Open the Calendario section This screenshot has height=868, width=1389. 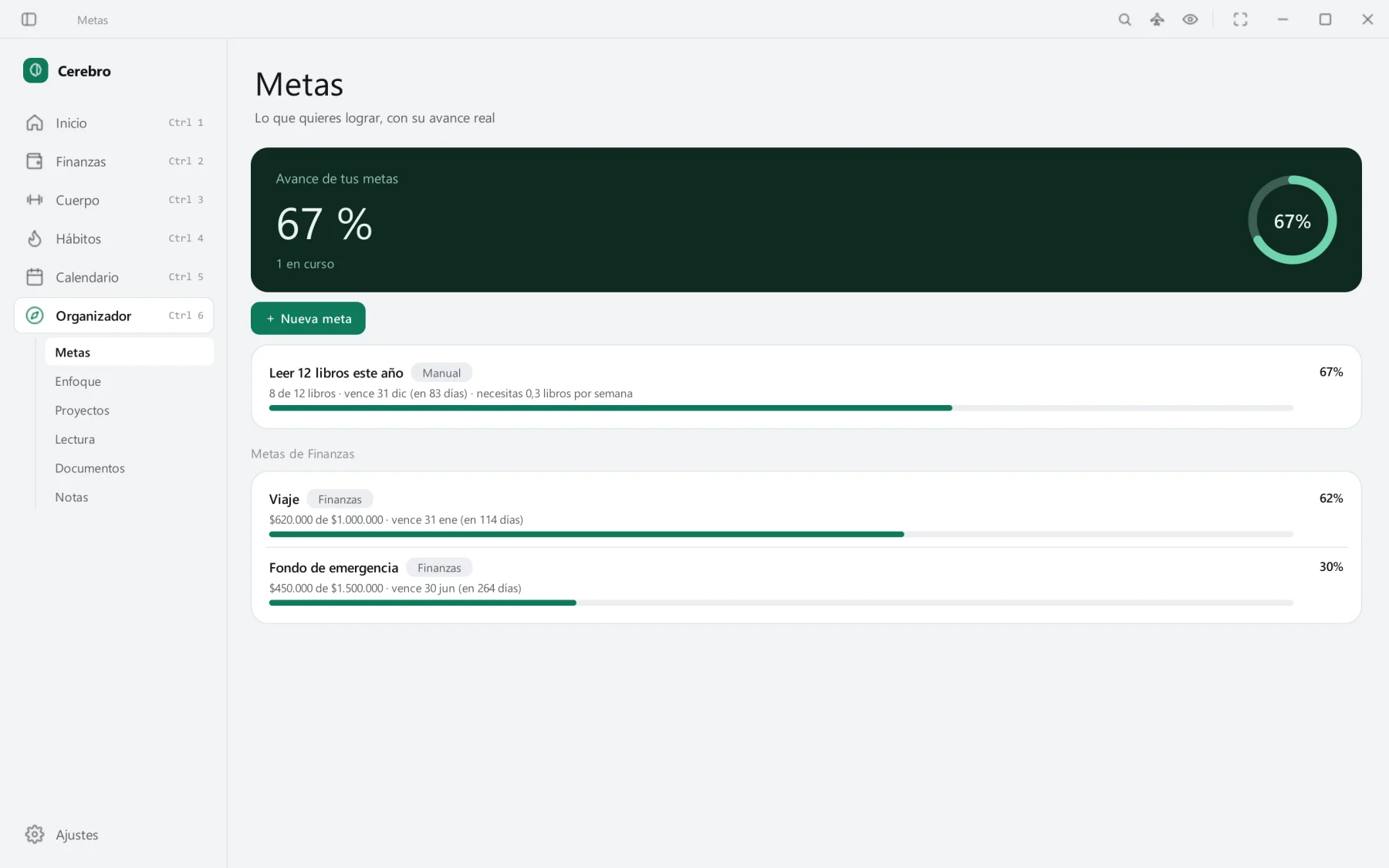[114, 277]
